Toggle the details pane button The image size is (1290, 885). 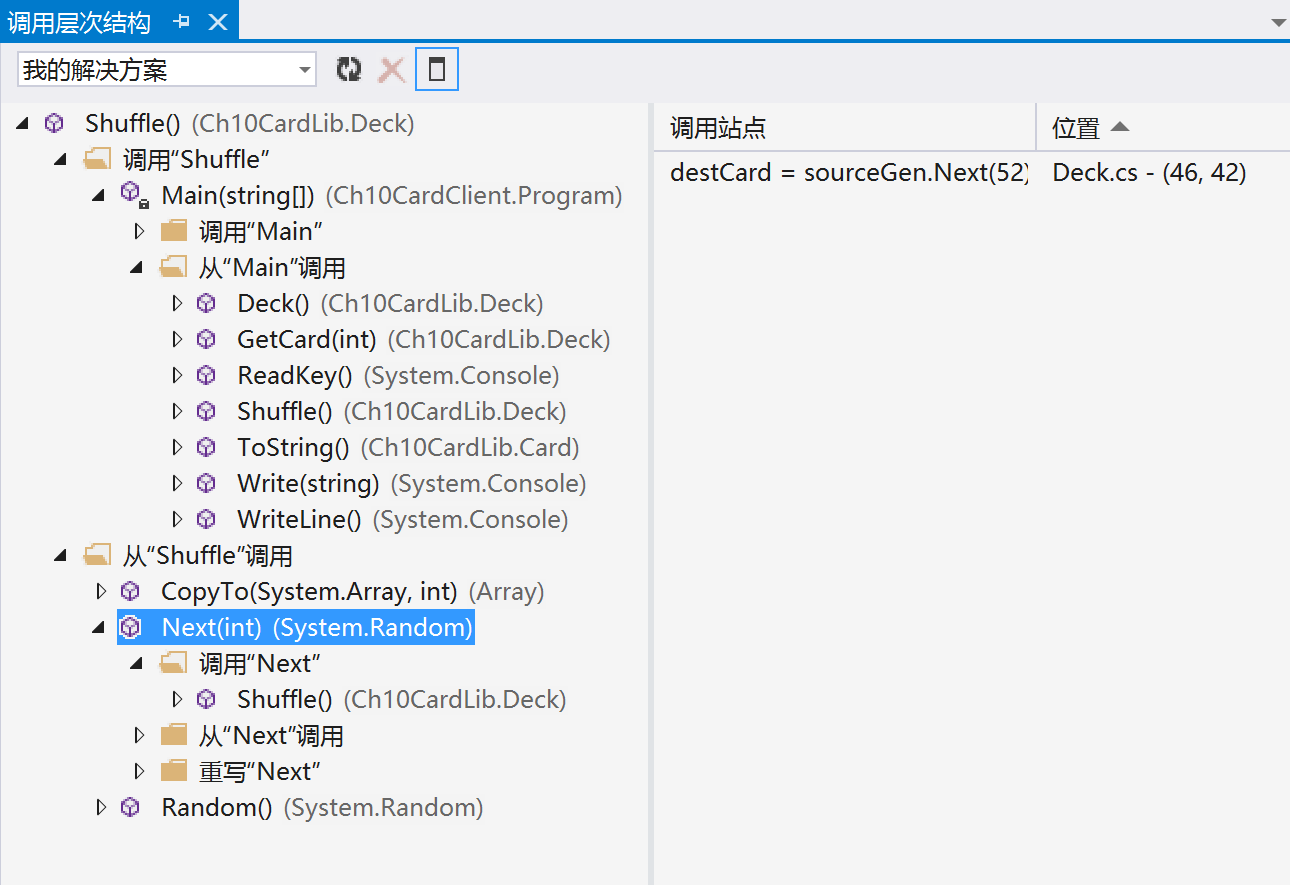(x=436, y=69)
